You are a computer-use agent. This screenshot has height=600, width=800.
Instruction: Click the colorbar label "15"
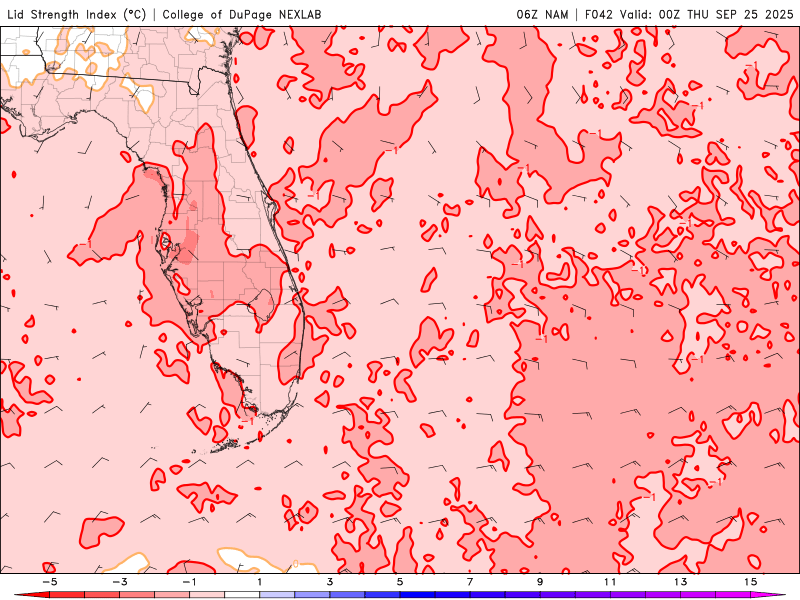(x=751, y=582)
